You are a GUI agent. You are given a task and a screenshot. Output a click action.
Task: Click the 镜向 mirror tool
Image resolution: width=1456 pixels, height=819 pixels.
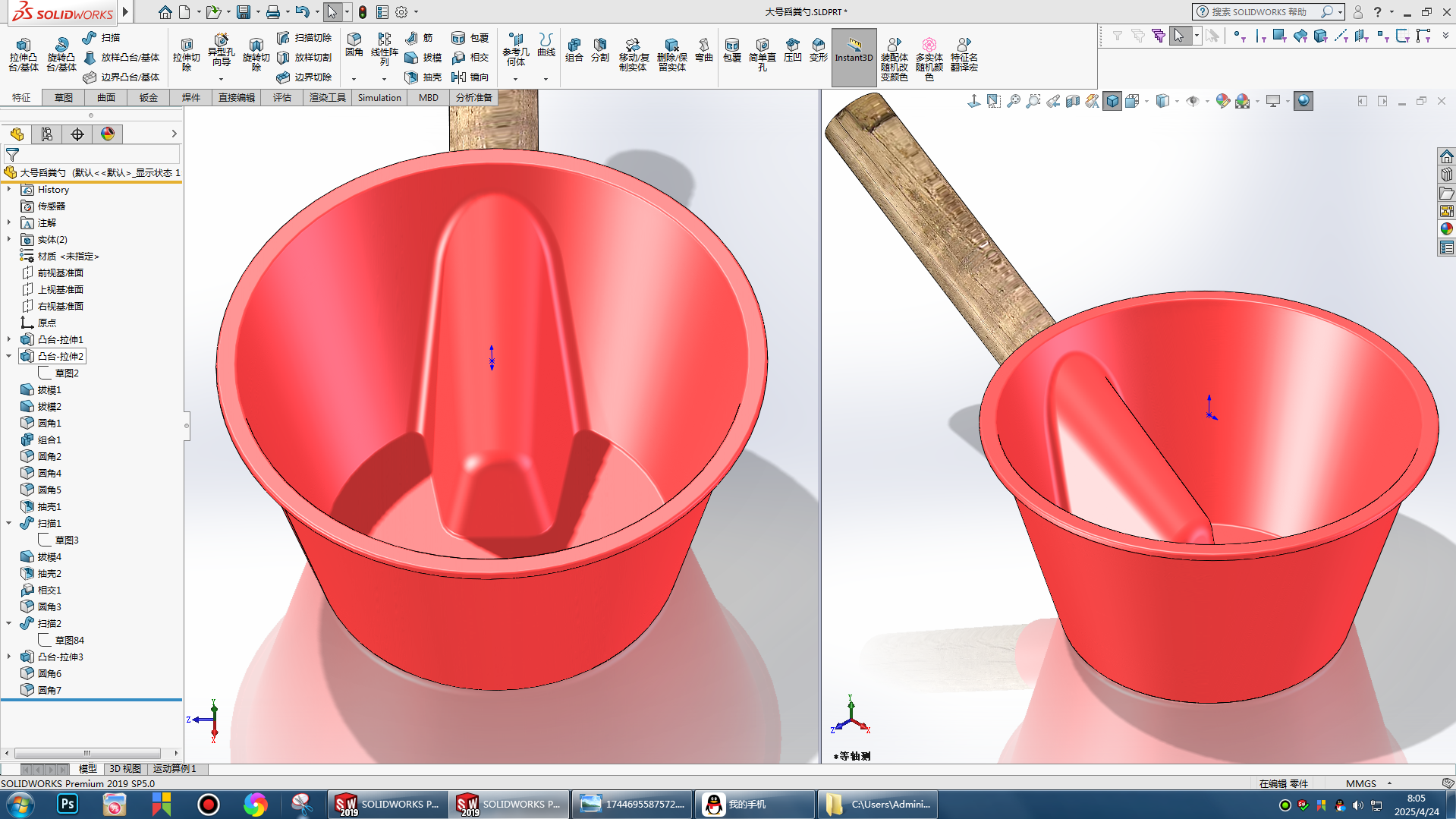tap(470, 77)
